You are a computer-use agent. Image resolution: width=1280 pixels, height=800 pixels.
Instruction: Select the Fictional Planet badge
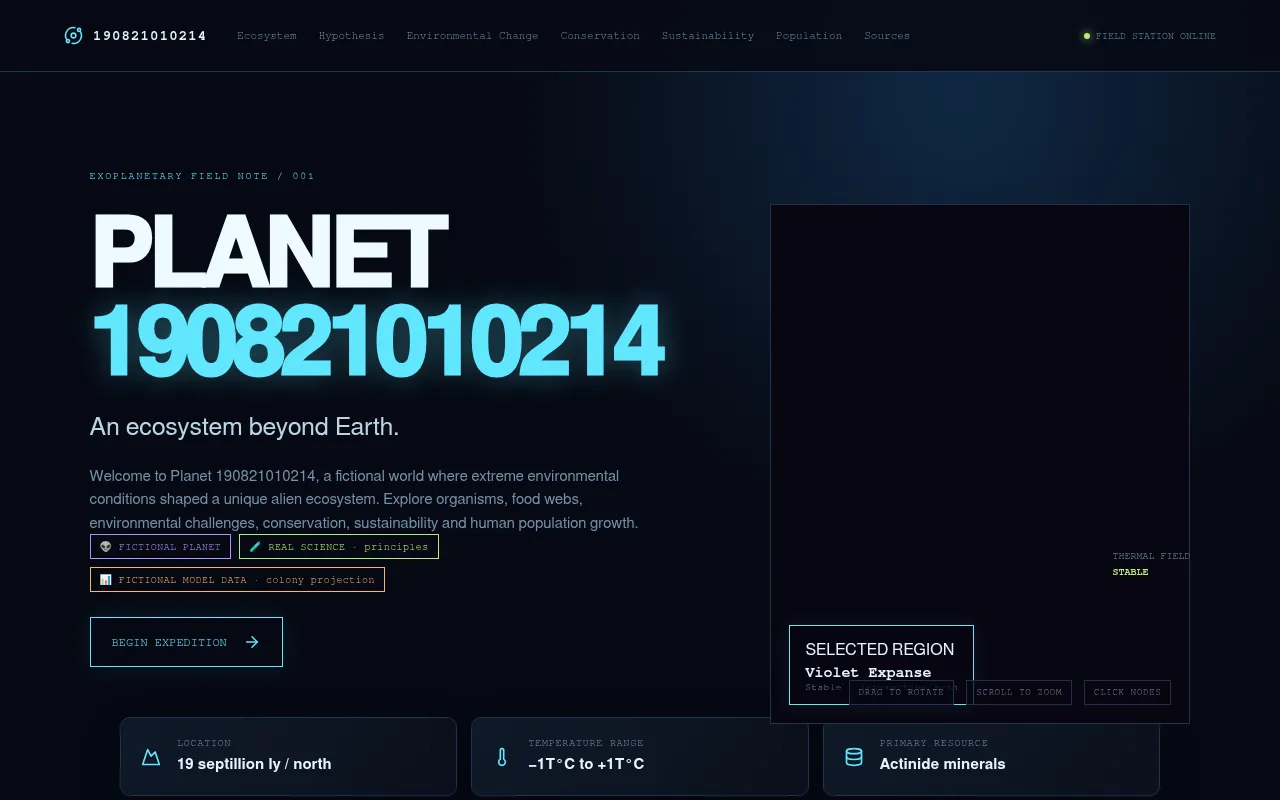160,547
